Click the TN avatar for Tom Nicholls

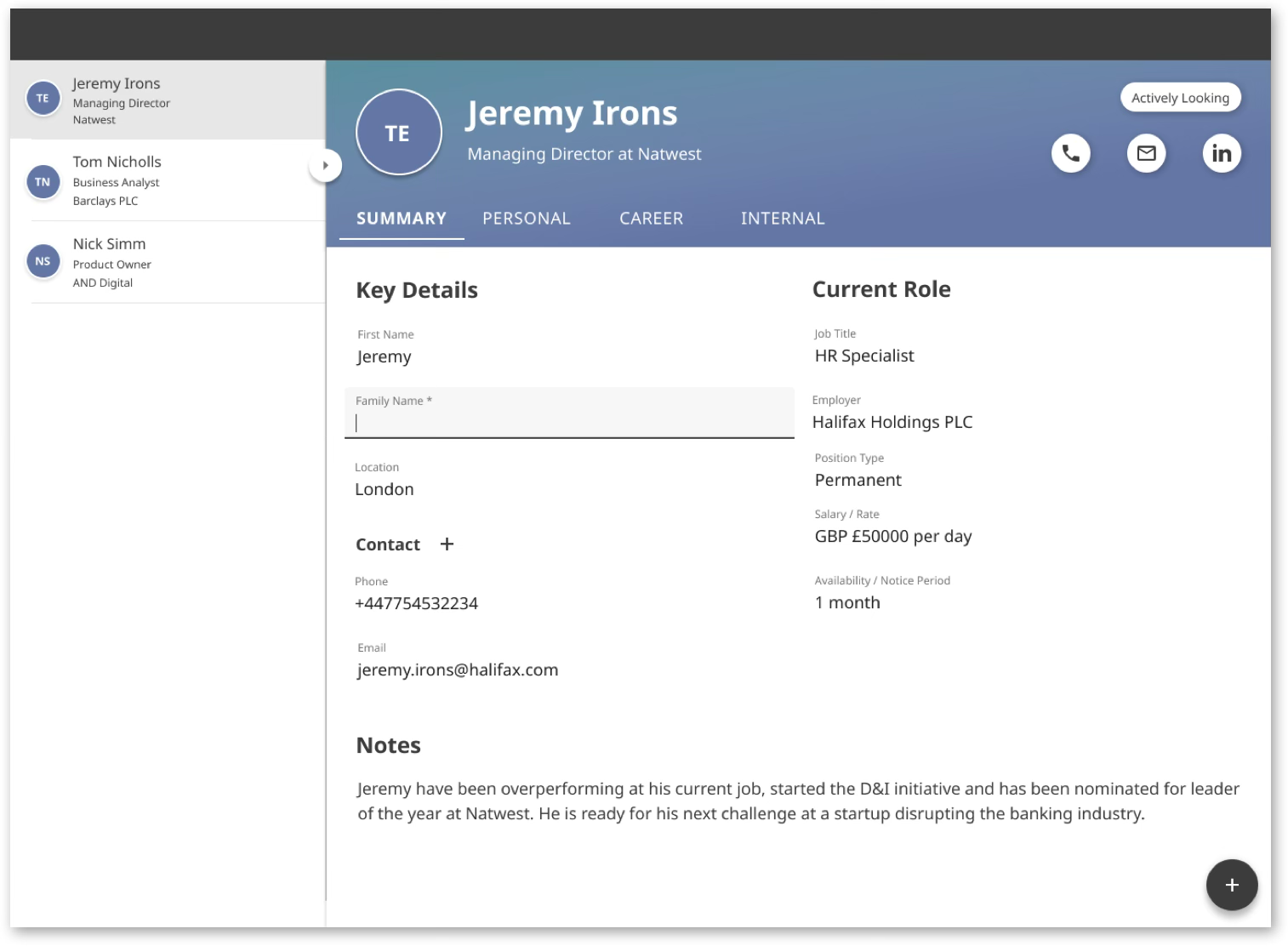click(43, 181)
